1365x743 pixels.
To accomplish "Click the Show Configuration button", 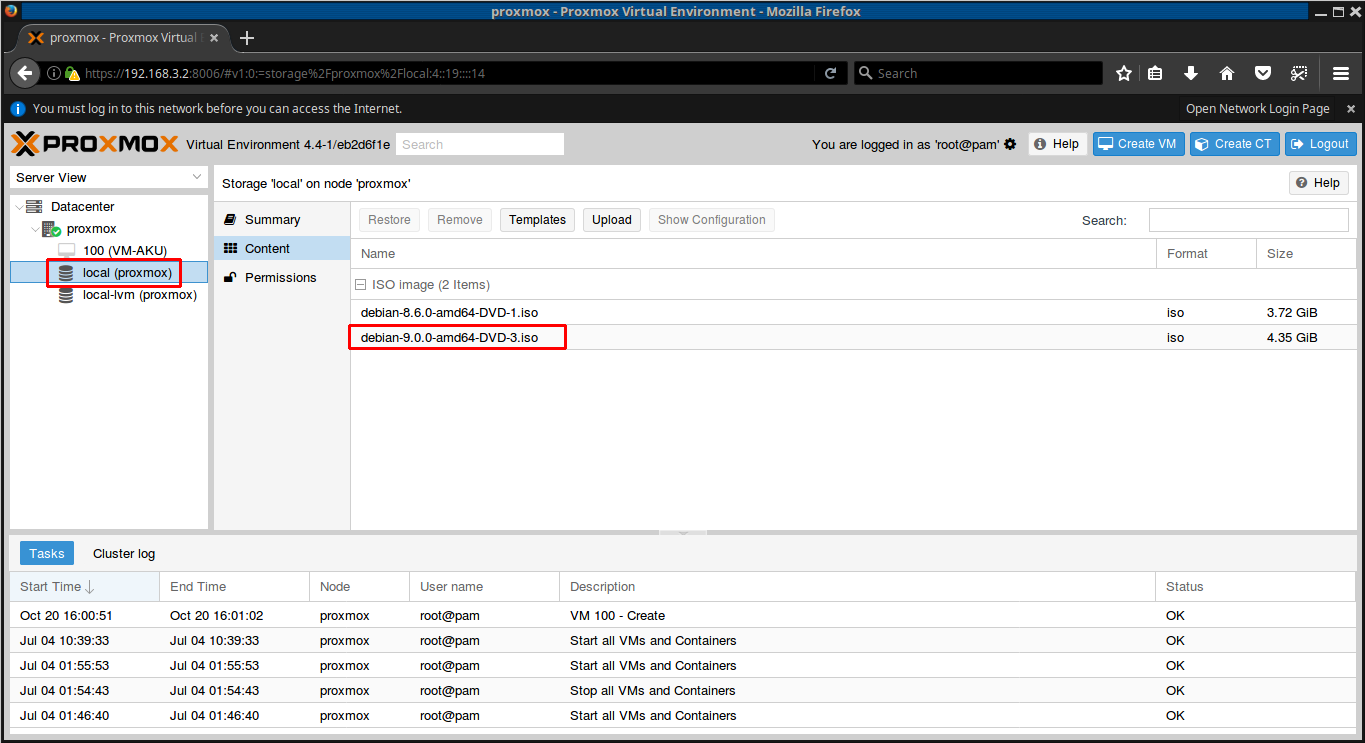I will click(712, 220).
